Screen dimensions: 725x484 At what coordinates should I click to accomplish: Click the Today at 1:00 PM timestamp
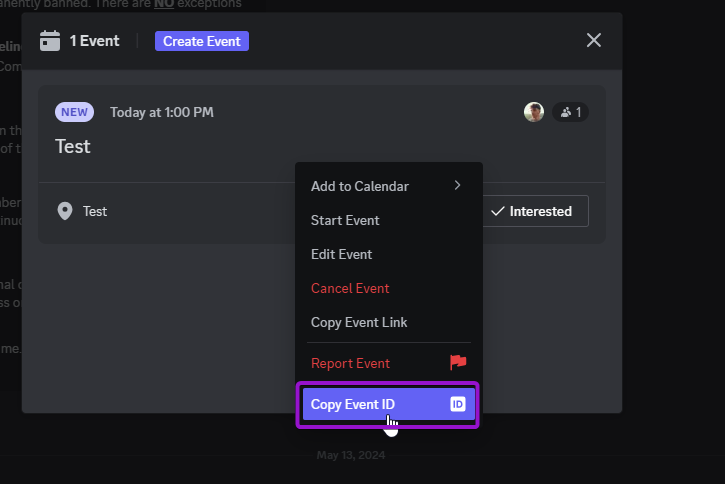click(x=161, y=112)
